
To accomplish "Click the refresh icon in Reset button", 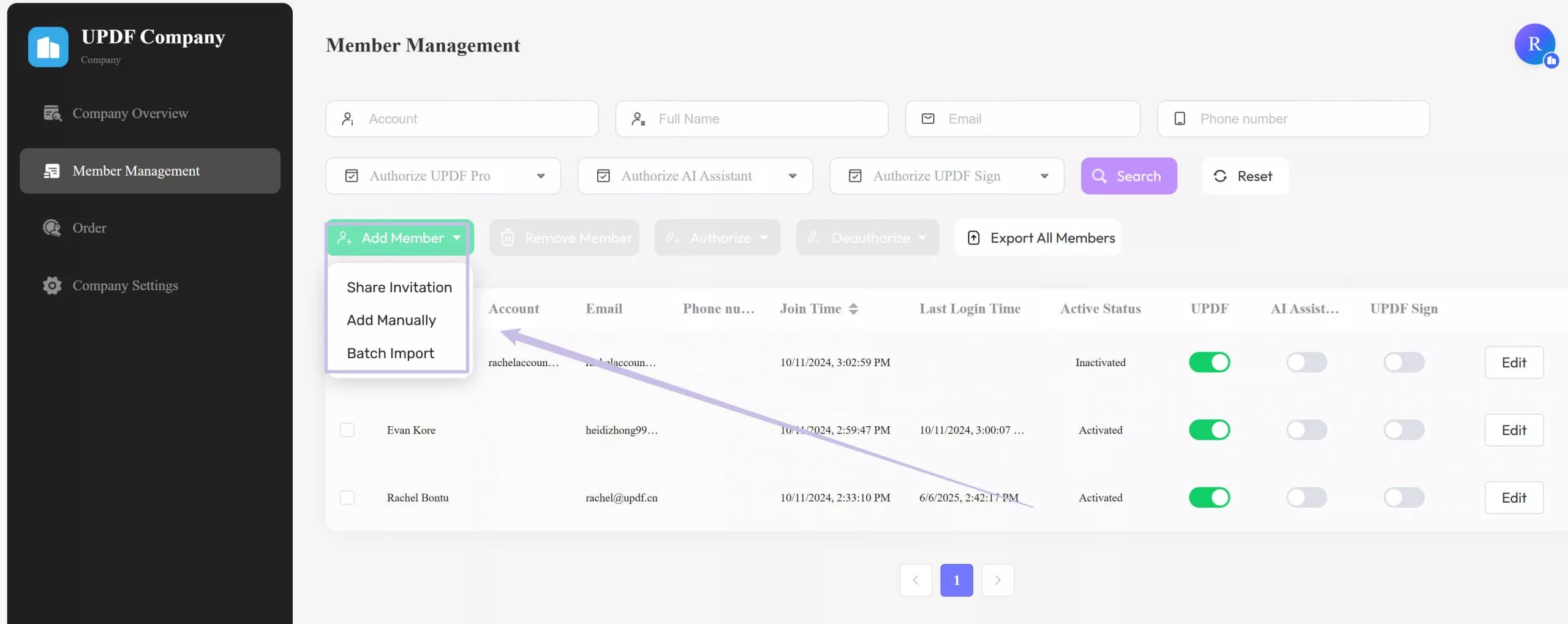I will coord(1220,176).
